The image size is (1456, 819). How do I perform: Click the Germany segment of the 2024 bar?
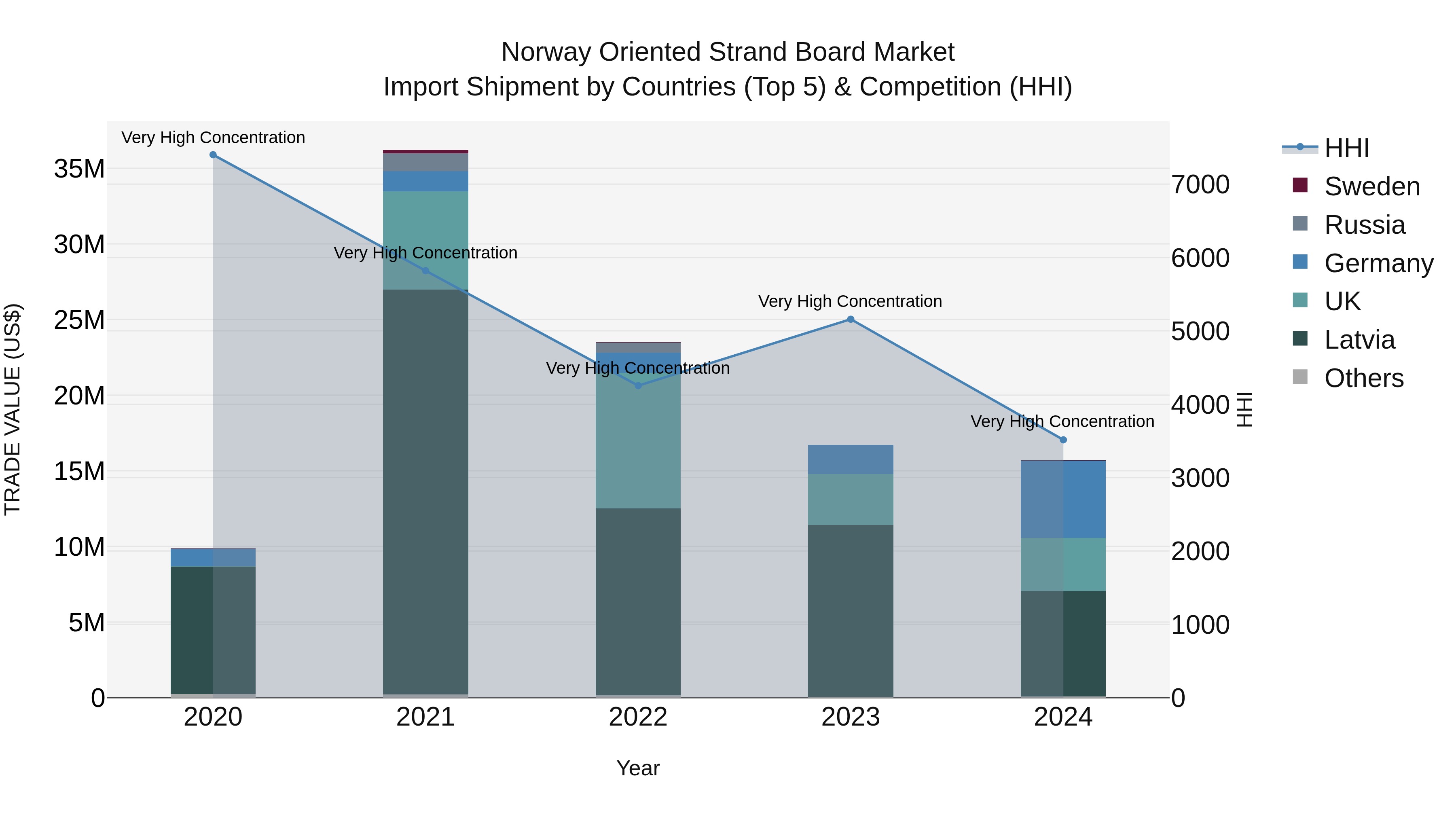click(x=1063, y=499)
